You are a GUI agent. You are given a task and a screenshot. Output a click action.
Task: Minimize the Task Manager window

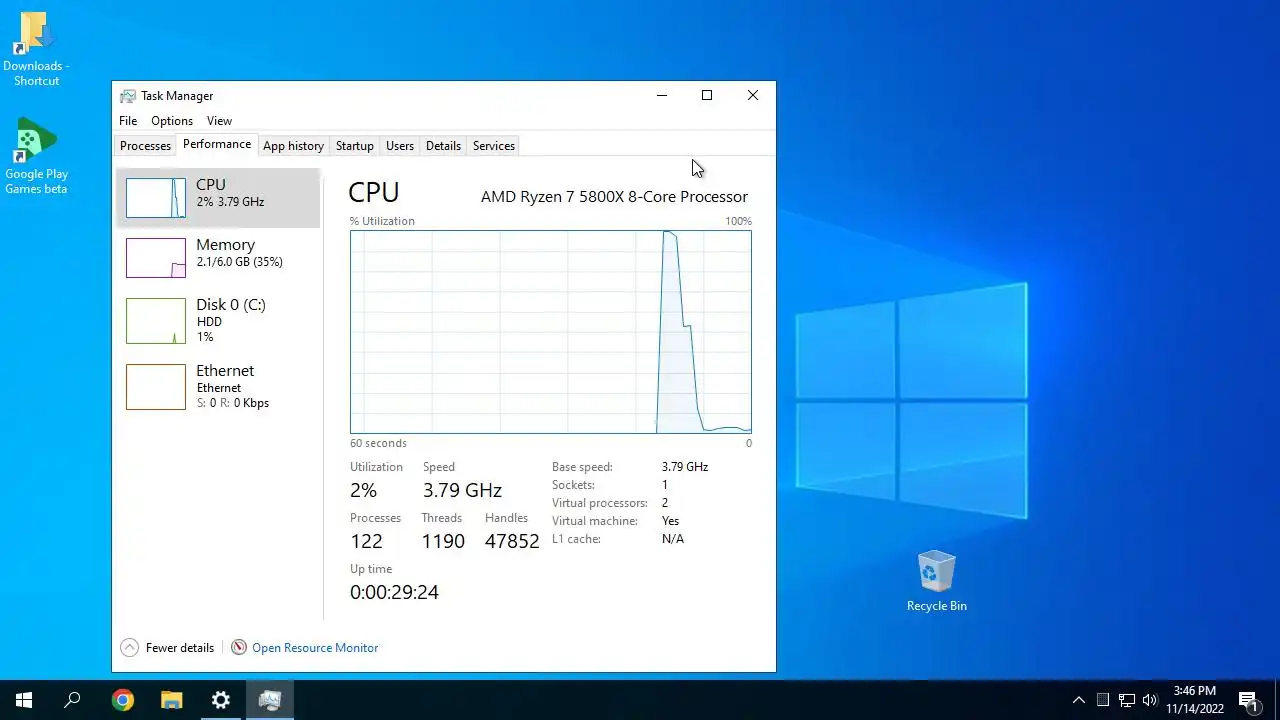661,95
